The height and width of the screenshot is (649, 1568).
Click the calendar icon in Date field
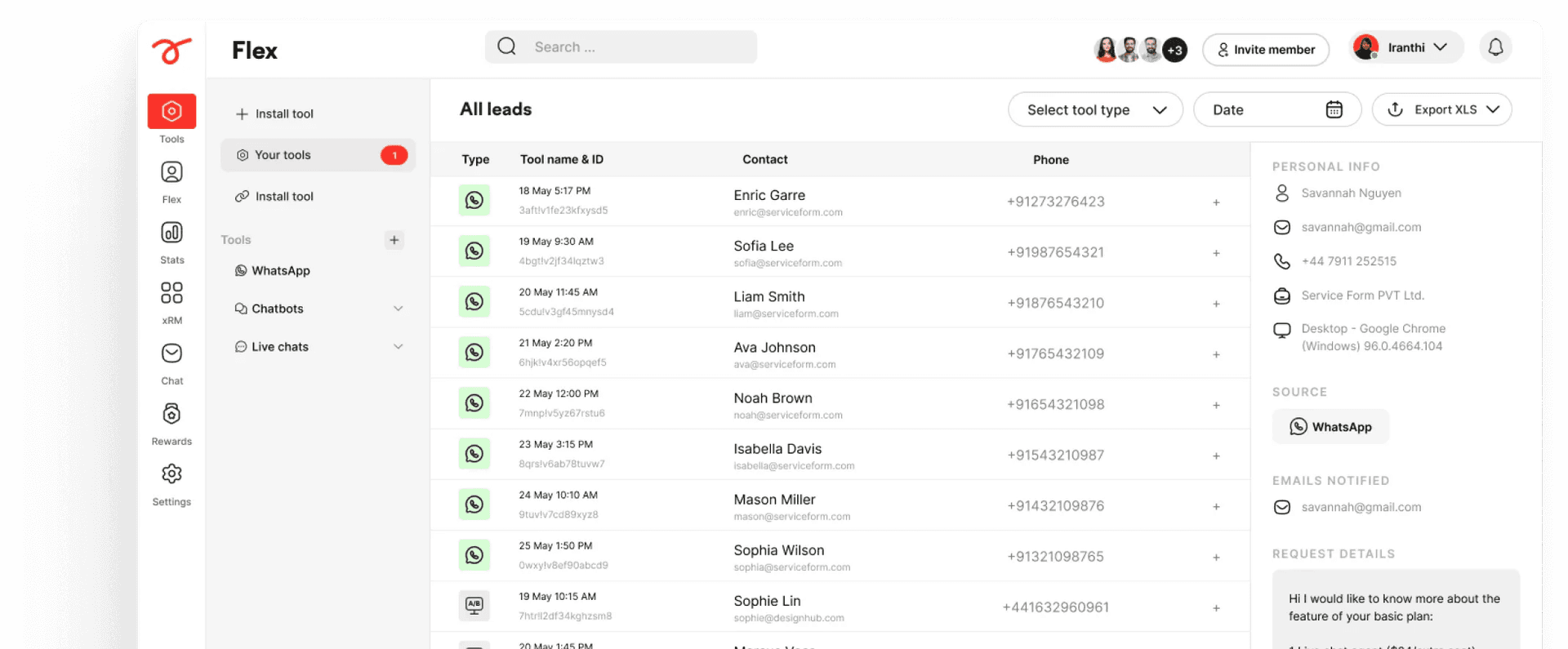1334,109
